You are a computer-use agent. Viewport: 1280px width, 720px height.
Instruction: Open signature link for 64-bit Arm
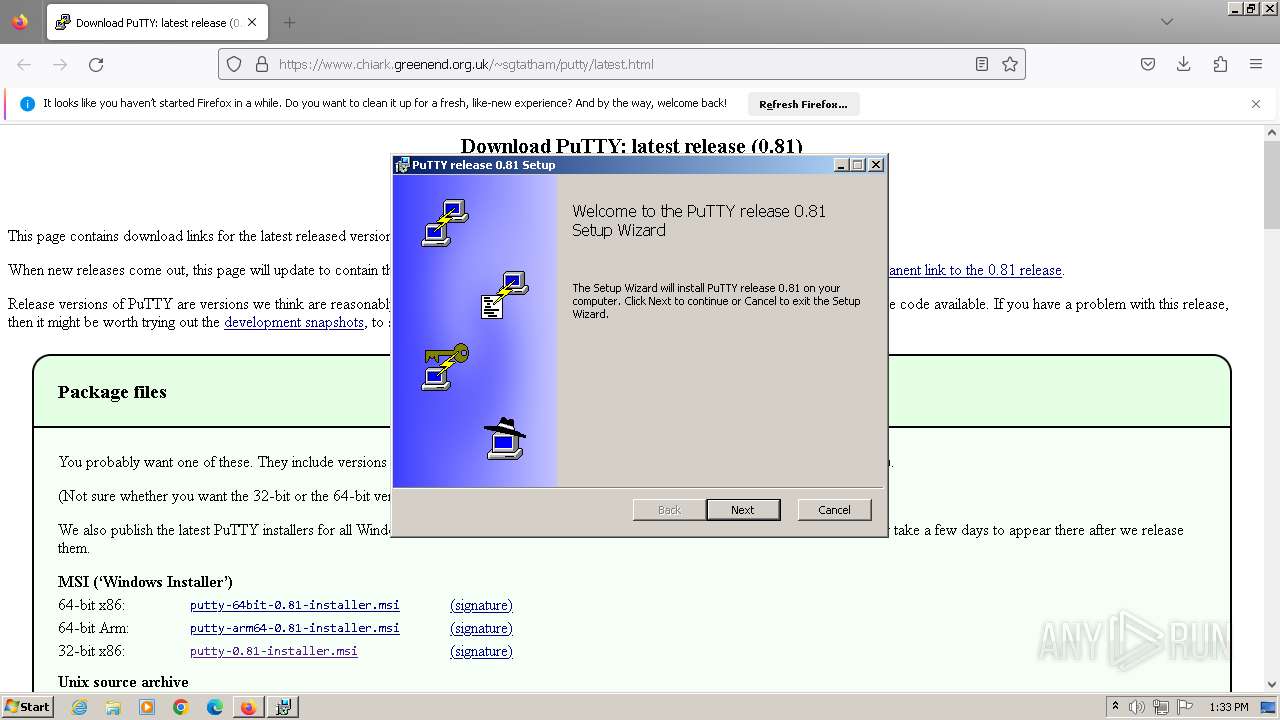click(481, 628)
